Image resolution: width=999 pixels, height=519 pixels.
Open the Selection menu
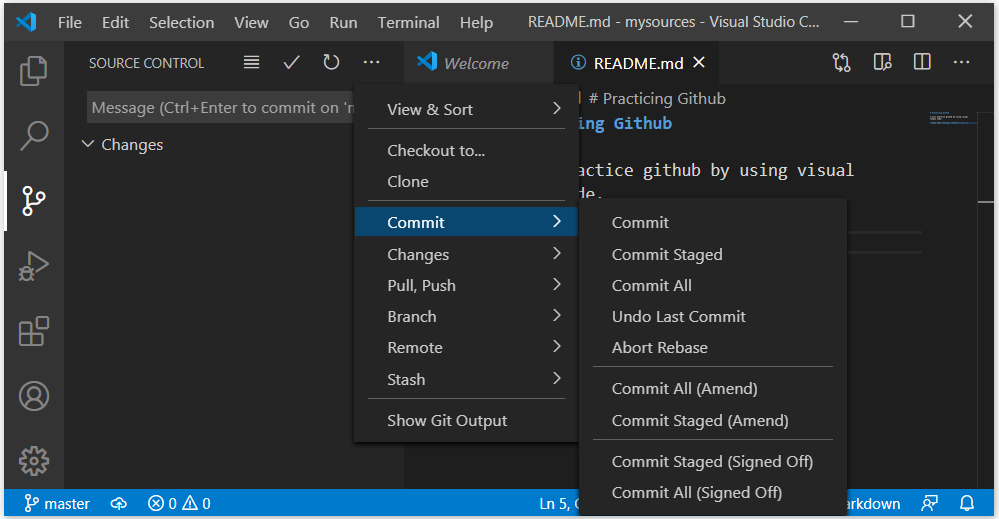tap(182, 22)
